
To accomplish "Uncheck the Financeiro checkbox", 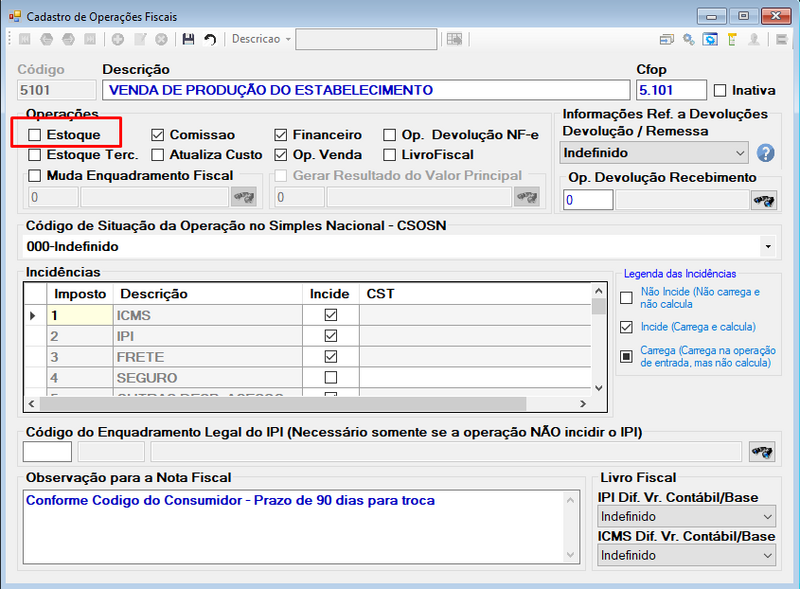I will pyautogui.click(x=281, y=135).
